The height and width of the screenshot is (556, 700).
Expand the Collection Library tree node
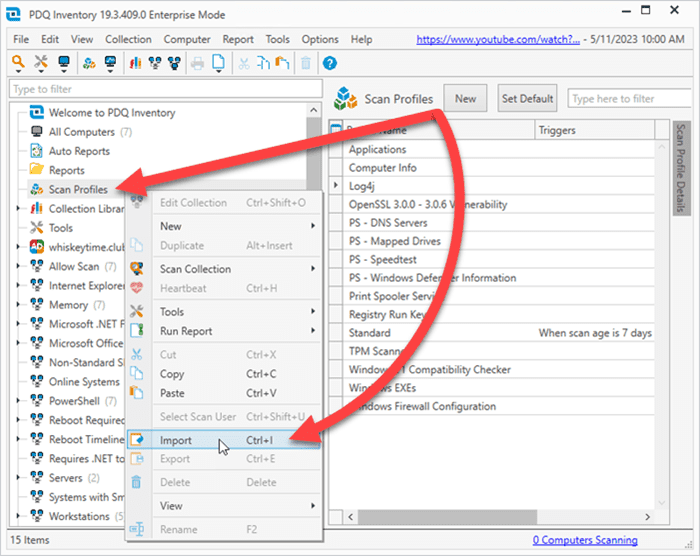(x=18, y=209)
